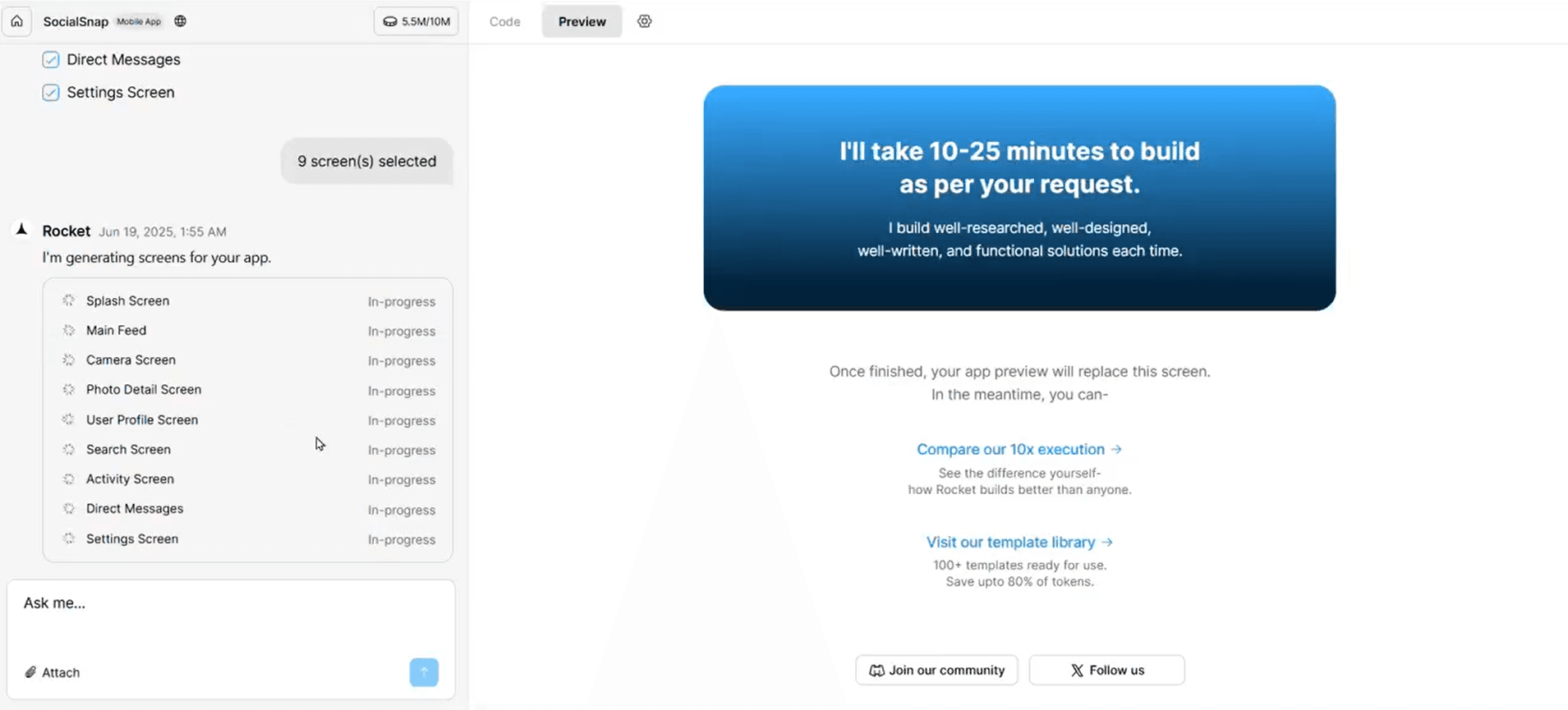Click the spinner icon for Main Feed
This screenshot has width=1568, height=710.
(x=69, y=330)
